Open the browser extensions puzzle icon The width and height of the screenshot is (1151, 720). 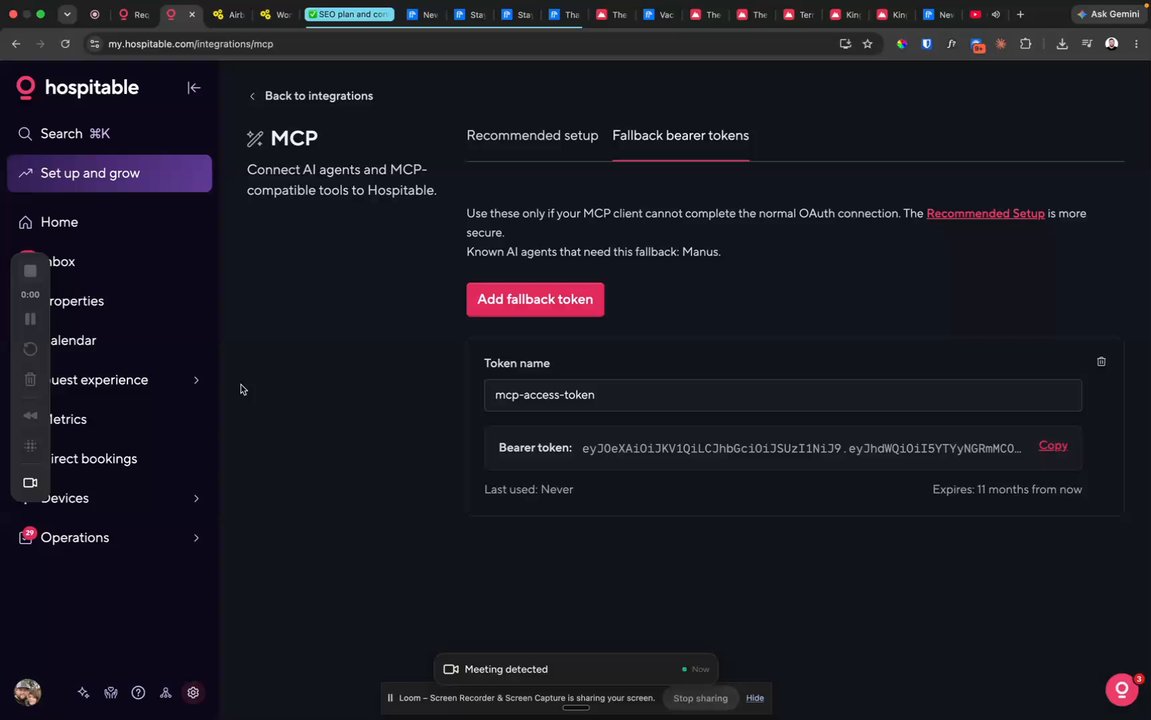point(1025,44)
